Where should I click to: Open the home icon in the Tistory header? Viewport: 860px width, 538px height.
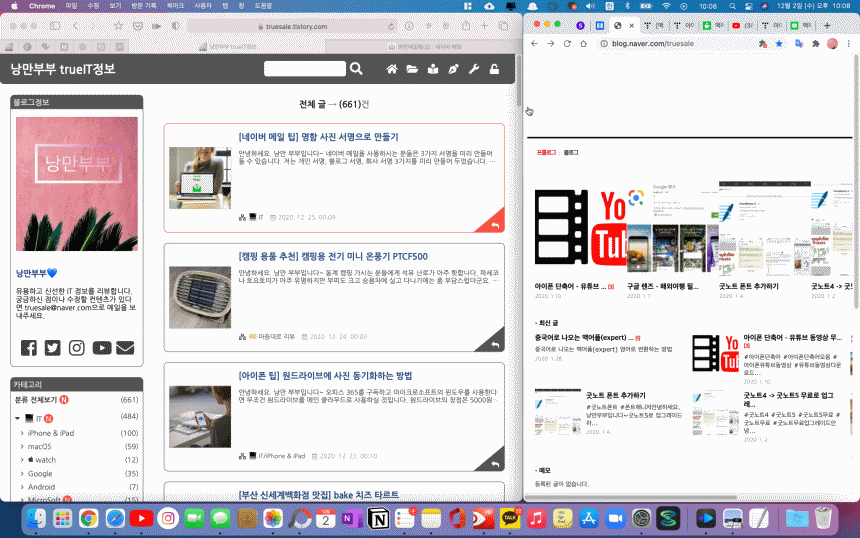[392, 69]
